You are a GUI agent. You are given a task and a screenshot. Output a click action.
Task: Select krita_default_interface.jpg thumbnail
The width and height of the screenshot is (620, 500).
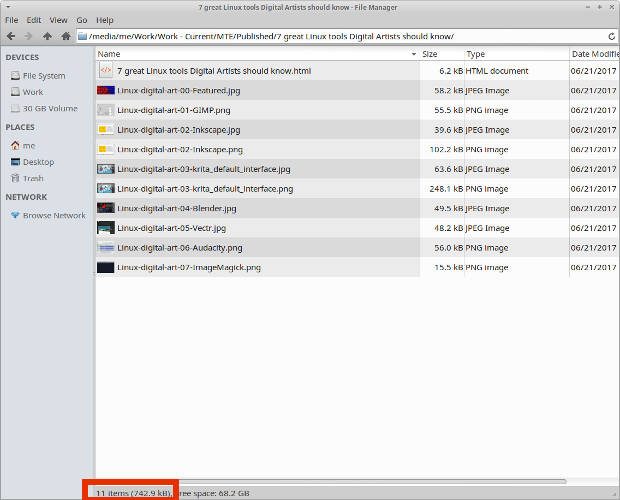tap(106, 169)
